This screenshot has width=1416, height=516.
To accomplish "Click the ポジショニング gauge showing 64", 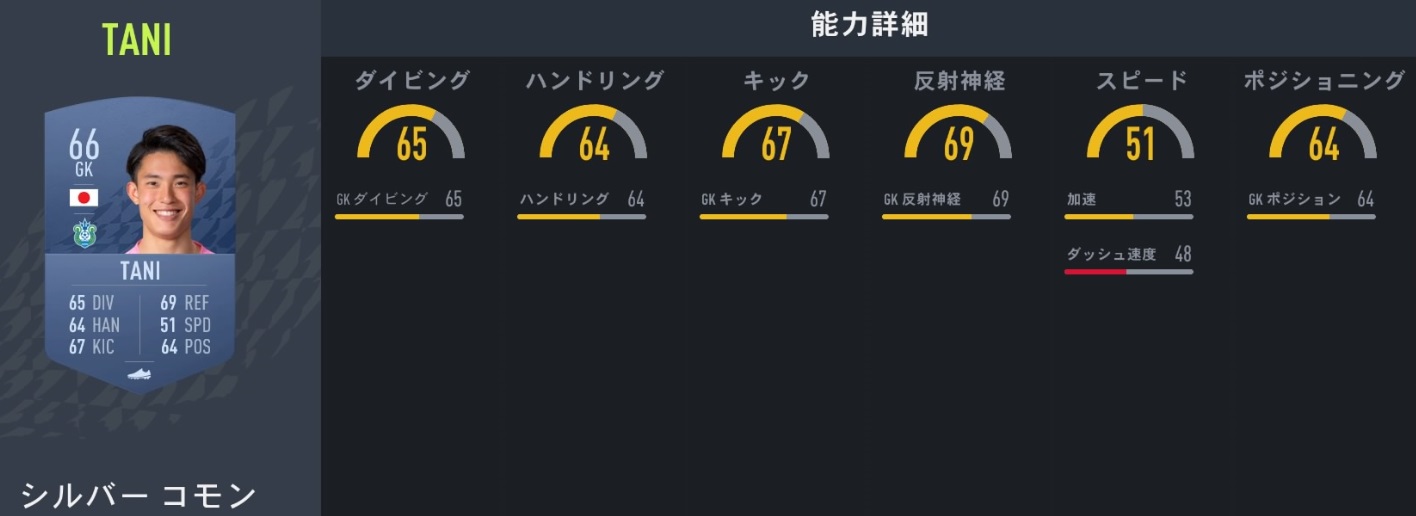I will point(1323,135).
